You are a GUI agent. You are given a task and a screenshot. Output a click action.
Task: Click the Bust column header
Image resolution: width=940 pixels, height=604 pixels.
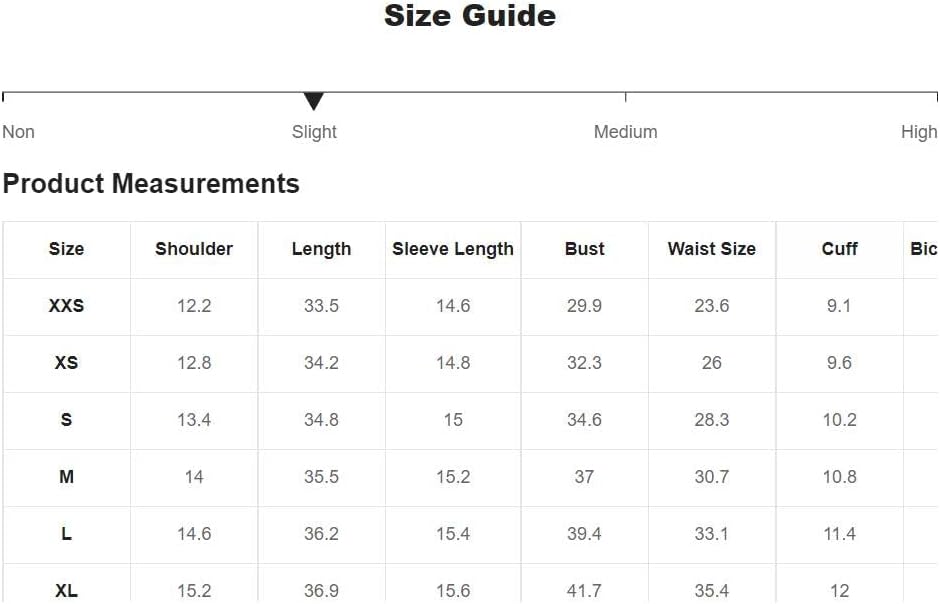click(585, 249)
